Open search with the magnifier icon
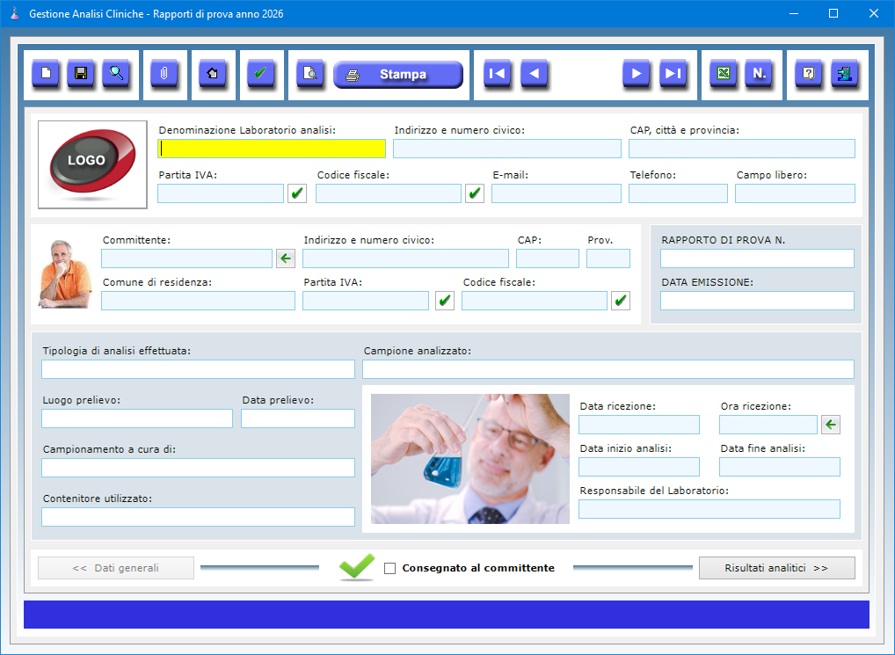The width and height of the screenshot is (895, 655). pos(116,74)
